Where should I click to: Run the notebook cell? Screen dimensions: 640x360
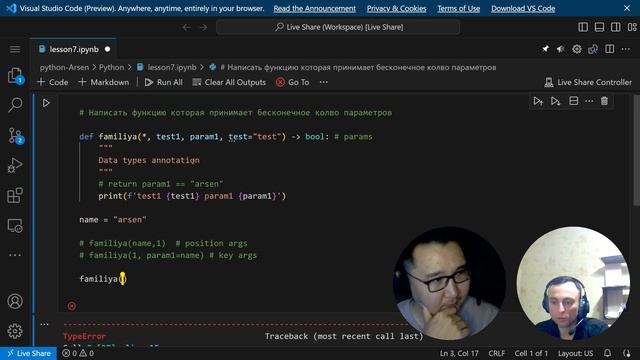click(x=46, y=103)
